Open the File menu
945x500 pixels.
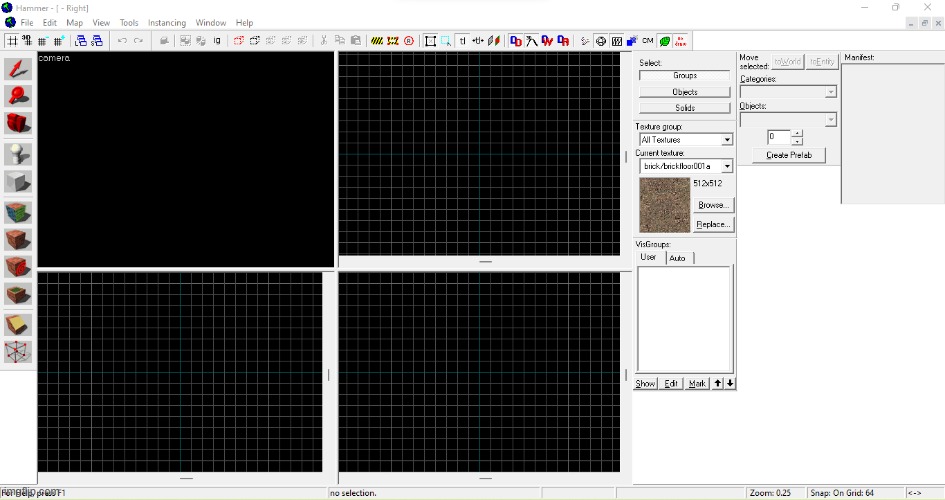tap(27, 23)
